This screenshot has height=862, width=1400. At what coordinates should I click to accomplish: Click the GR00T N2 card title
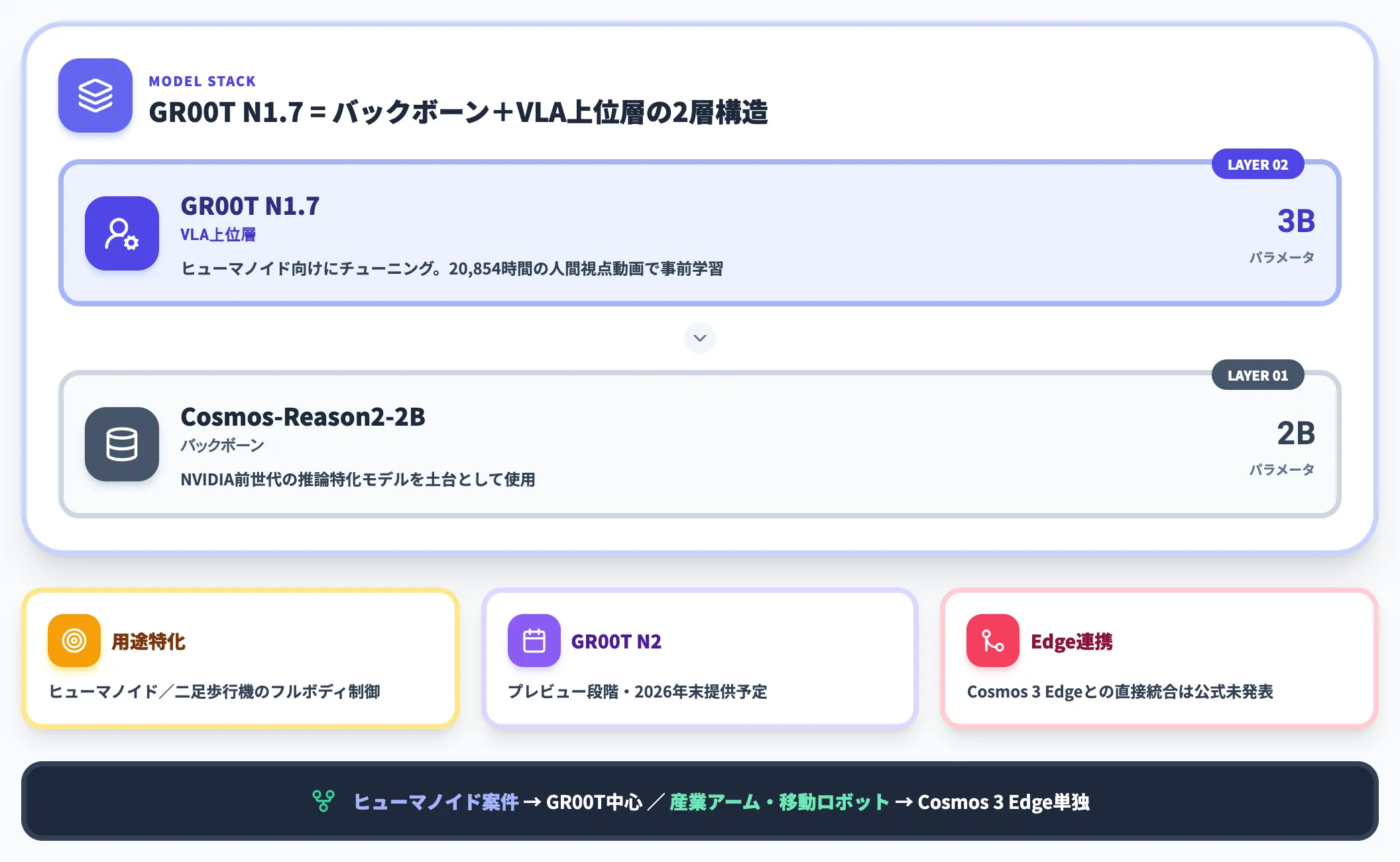point(616,641)
